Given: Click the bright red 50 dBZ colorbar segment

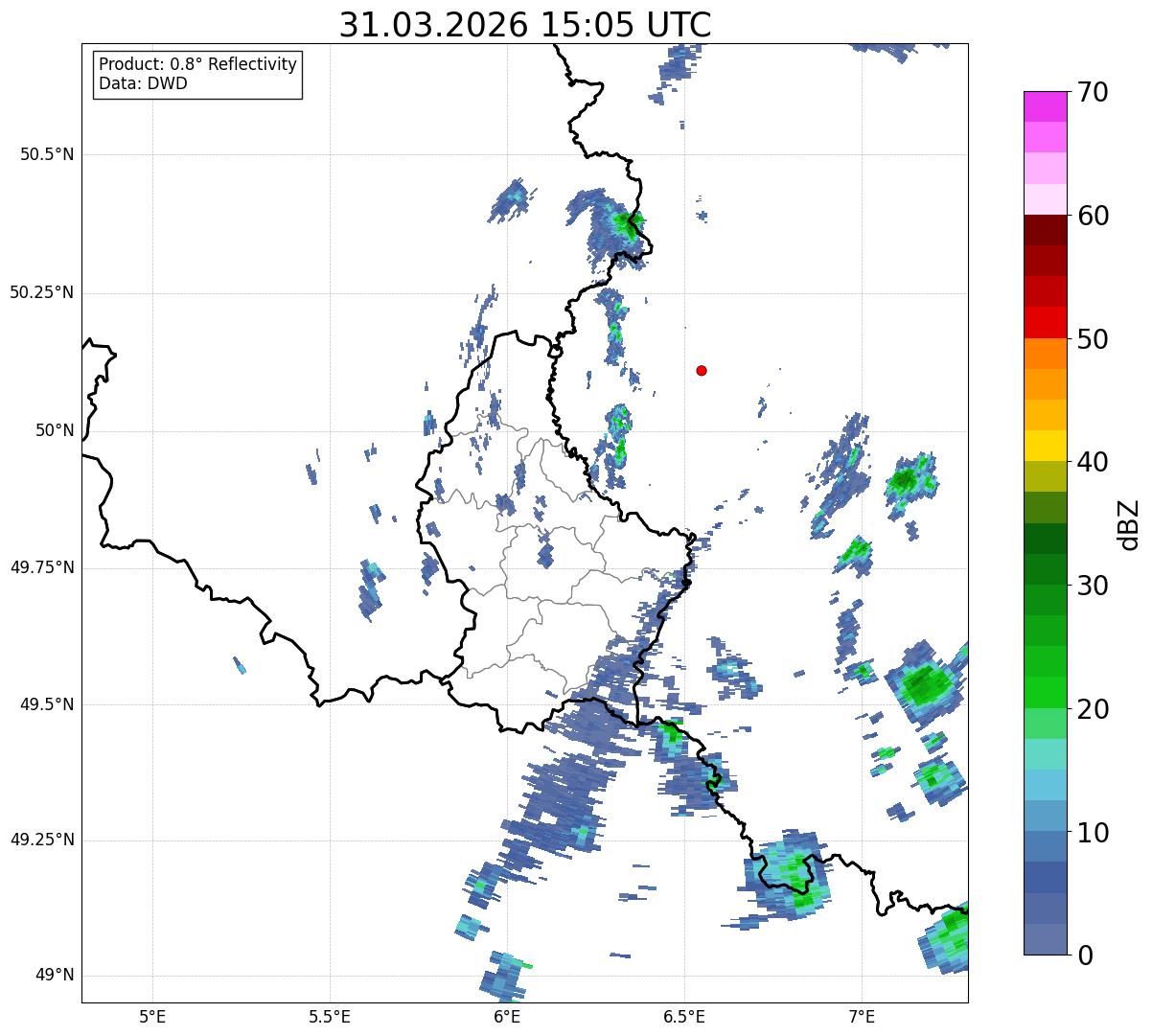Looking at the screenshot, I should [1045, 323].
